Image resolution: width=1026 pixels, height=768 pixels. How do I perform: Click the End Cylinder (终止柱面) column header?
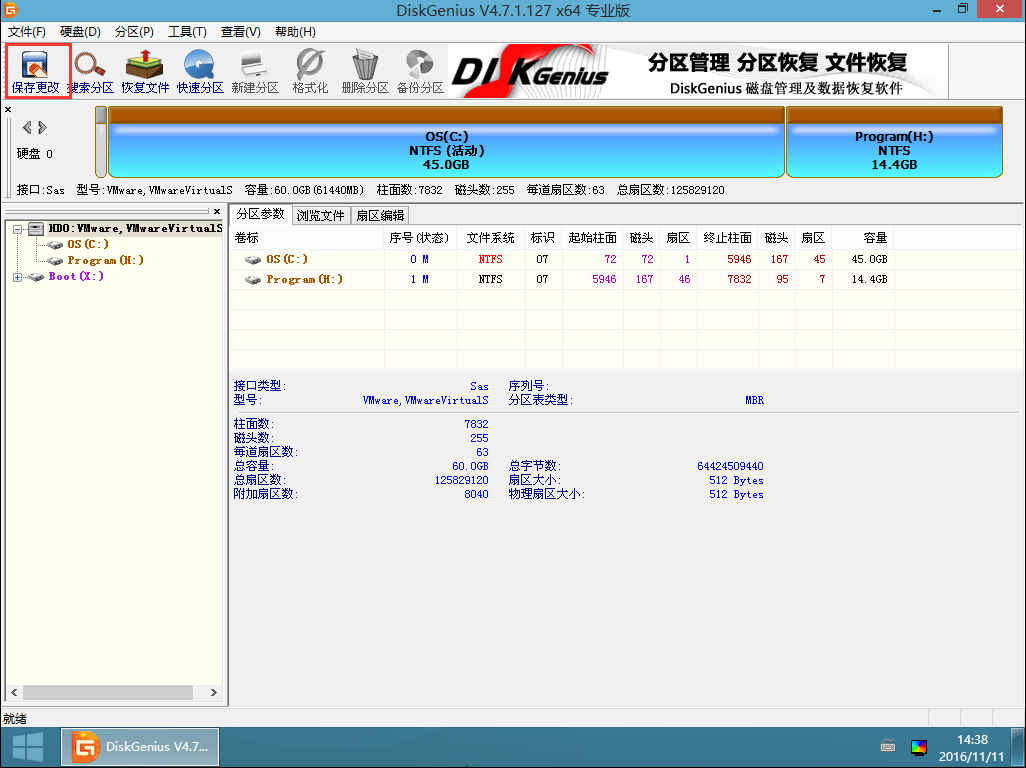pos(727,238)
